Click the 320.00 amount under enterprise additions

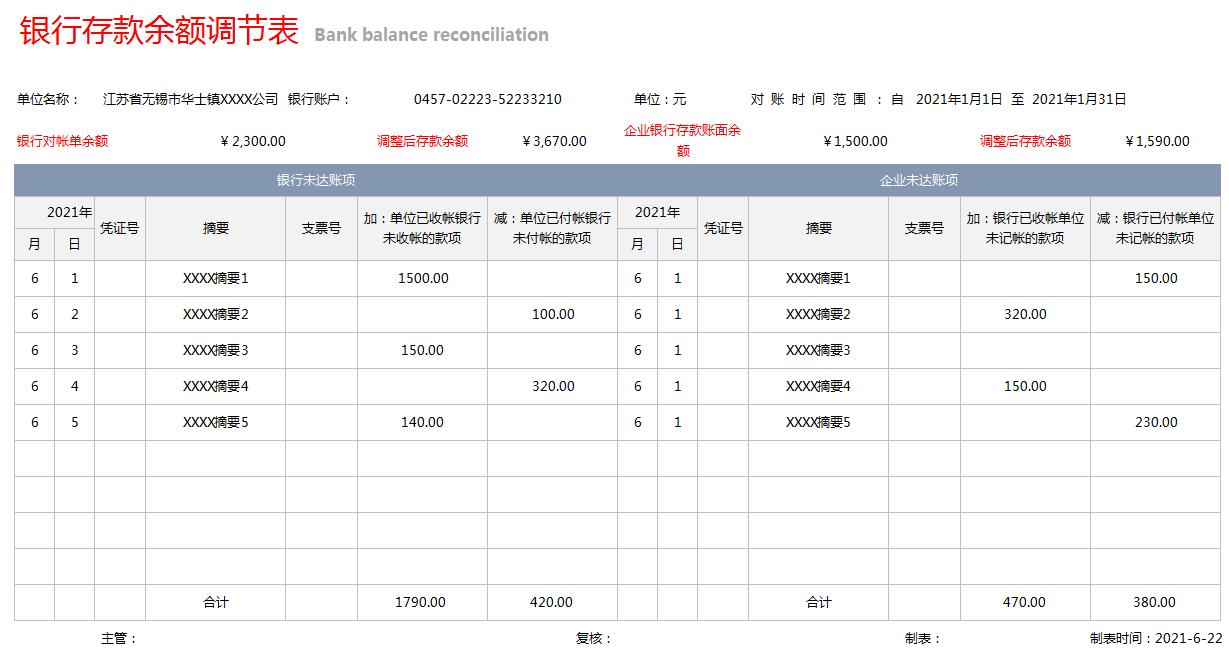coord(1024,314)
